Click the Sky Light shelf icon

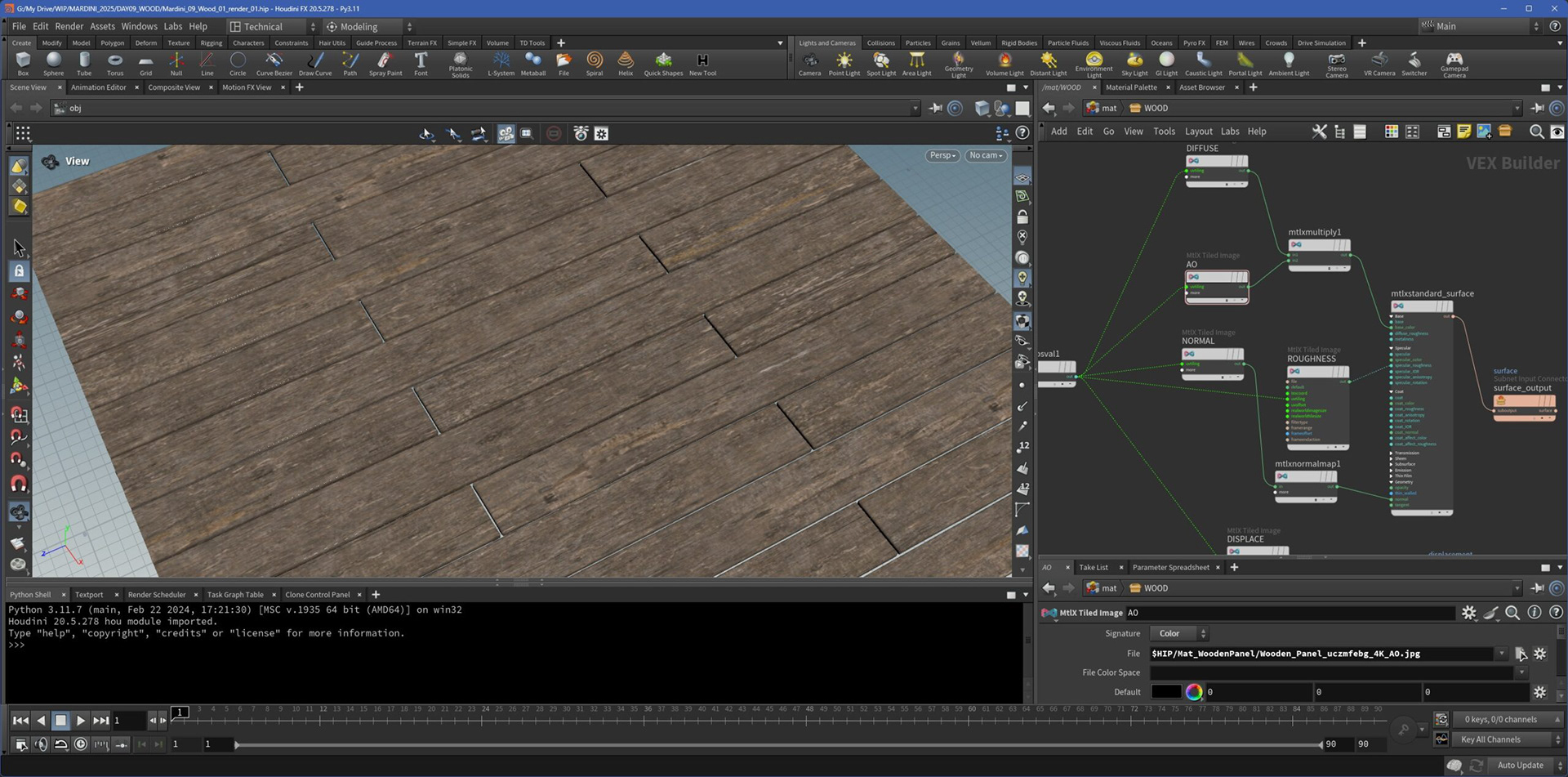pyautogui.click(x=1134, y=64)
